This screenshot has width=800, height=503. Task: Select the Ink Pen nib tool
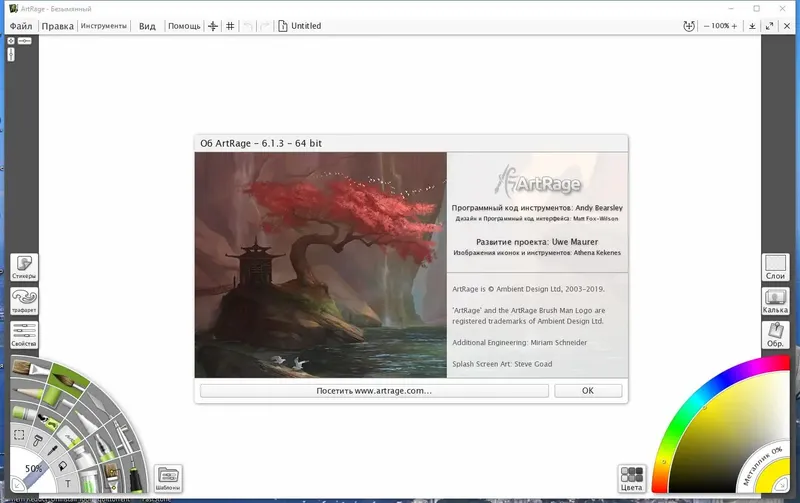105,448
